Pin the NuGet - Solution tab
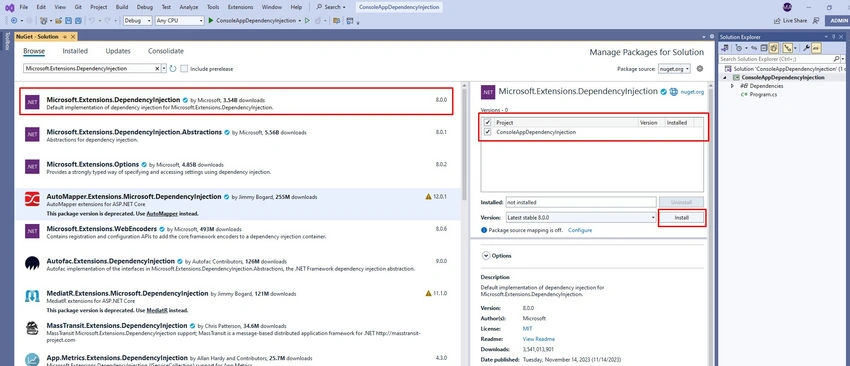 65,36
